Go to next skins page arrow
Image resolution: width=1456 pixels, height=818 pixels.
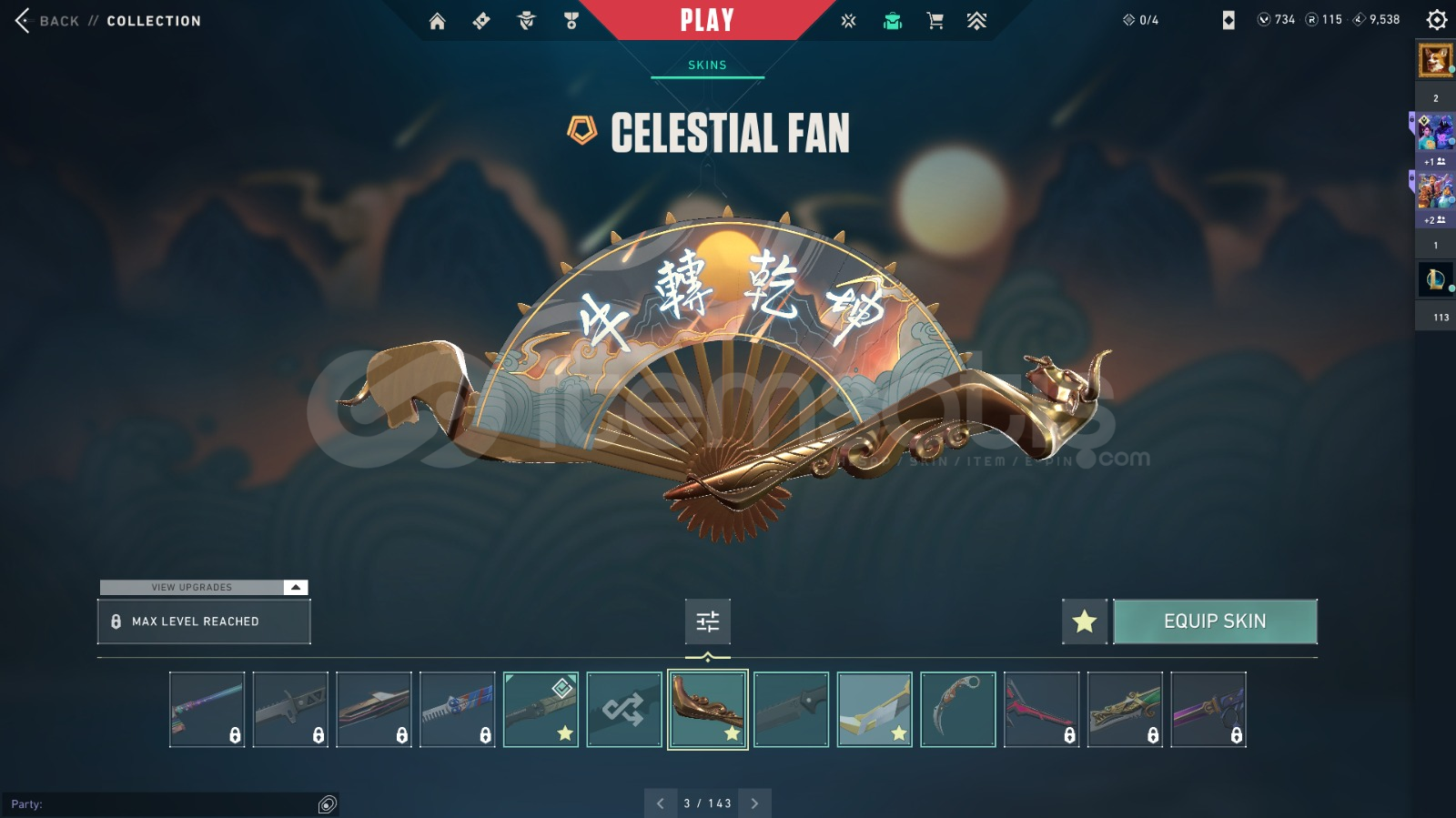[x=754, y=803]
